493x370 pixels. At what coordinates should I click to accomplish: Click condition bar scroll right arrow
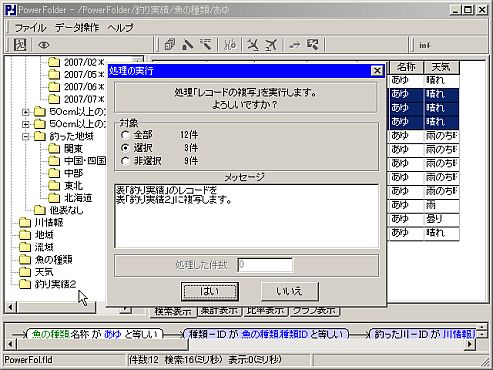click(470, 344)
